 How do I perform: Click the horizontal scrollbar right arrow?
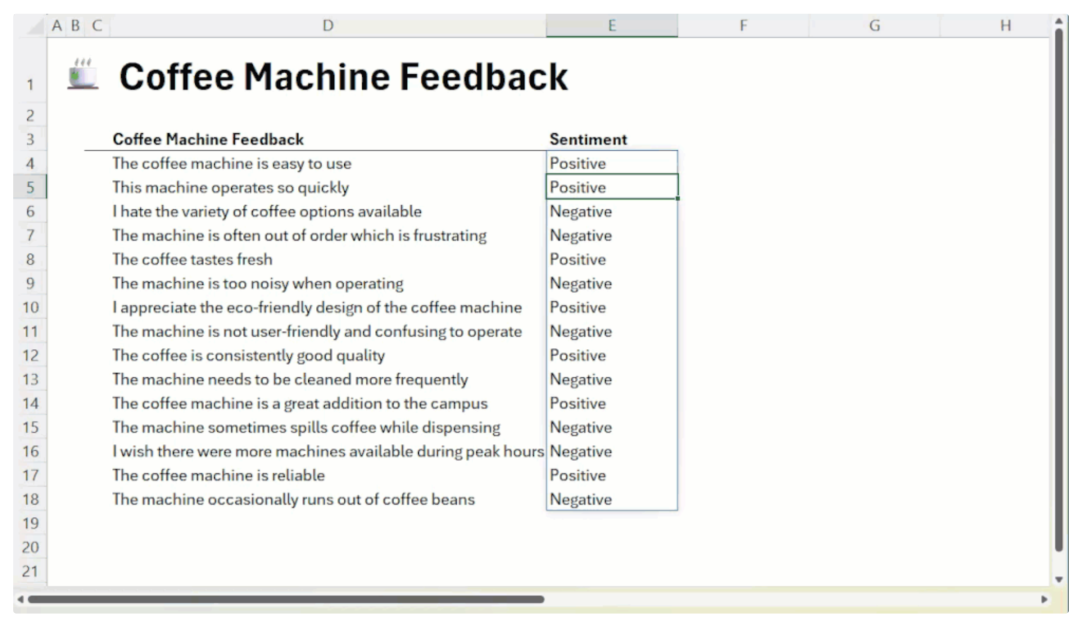(1044, 599)
